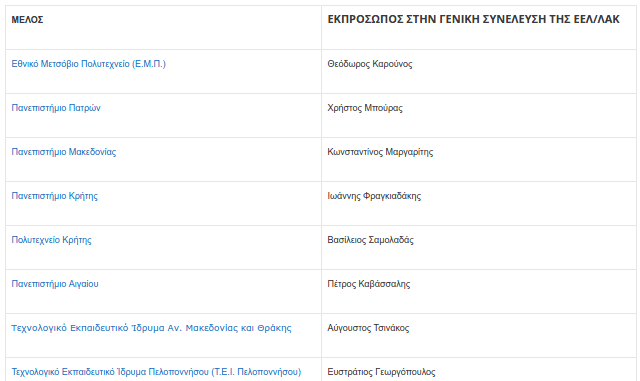Image resolution: width=640 pixels, height=381 pixels.
Task: Open Εθνικό Μετσόβιο Πολυτεχνείο (Ε.Μ.Π.) link
Action: click(89, 64)
